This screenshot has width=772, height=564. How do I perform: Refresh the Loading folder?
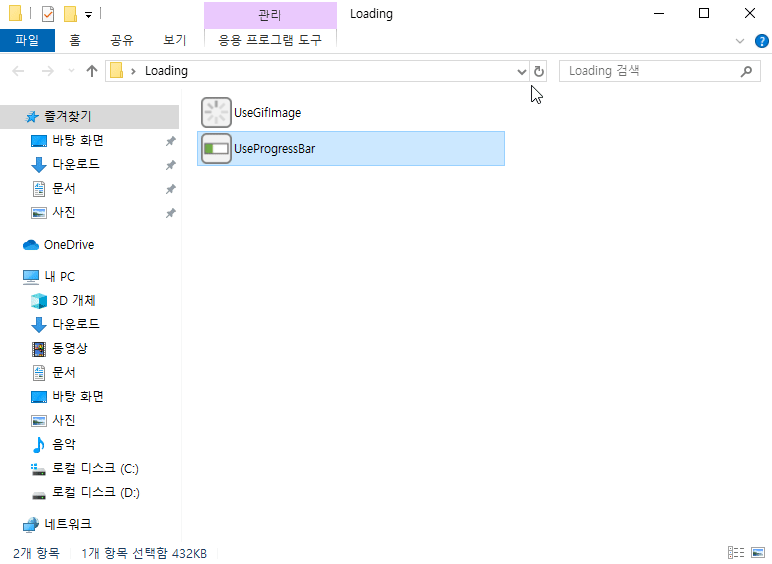(x=539, y=71)
